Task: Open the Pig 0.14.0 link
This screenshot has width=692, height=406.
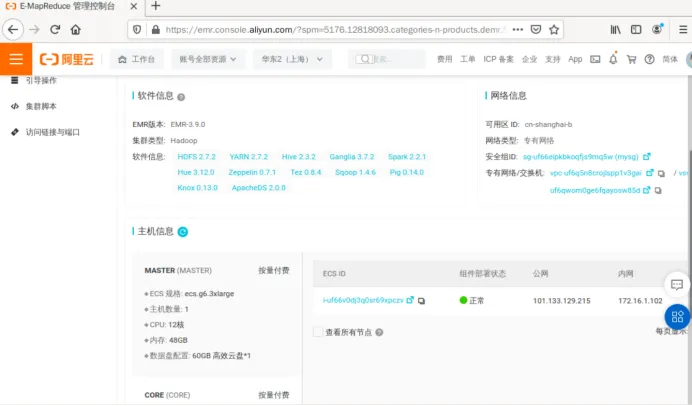Action: click(406, 172)
